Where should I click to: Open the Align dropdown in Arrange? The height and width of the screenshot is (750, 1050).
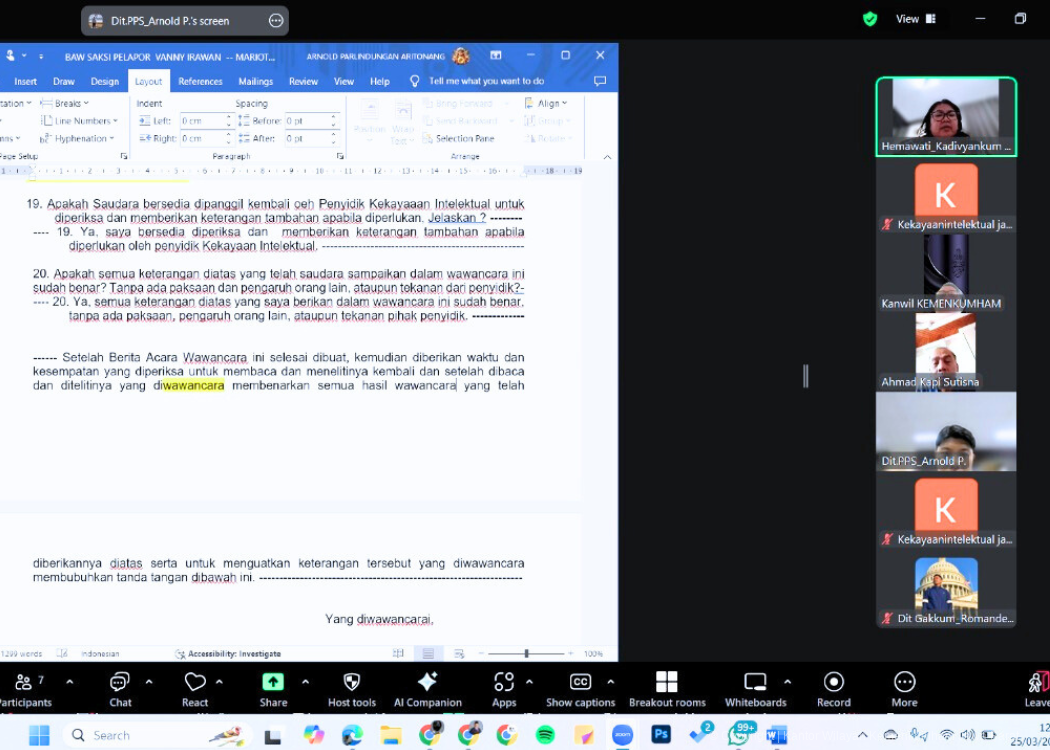tap(546, 103)
